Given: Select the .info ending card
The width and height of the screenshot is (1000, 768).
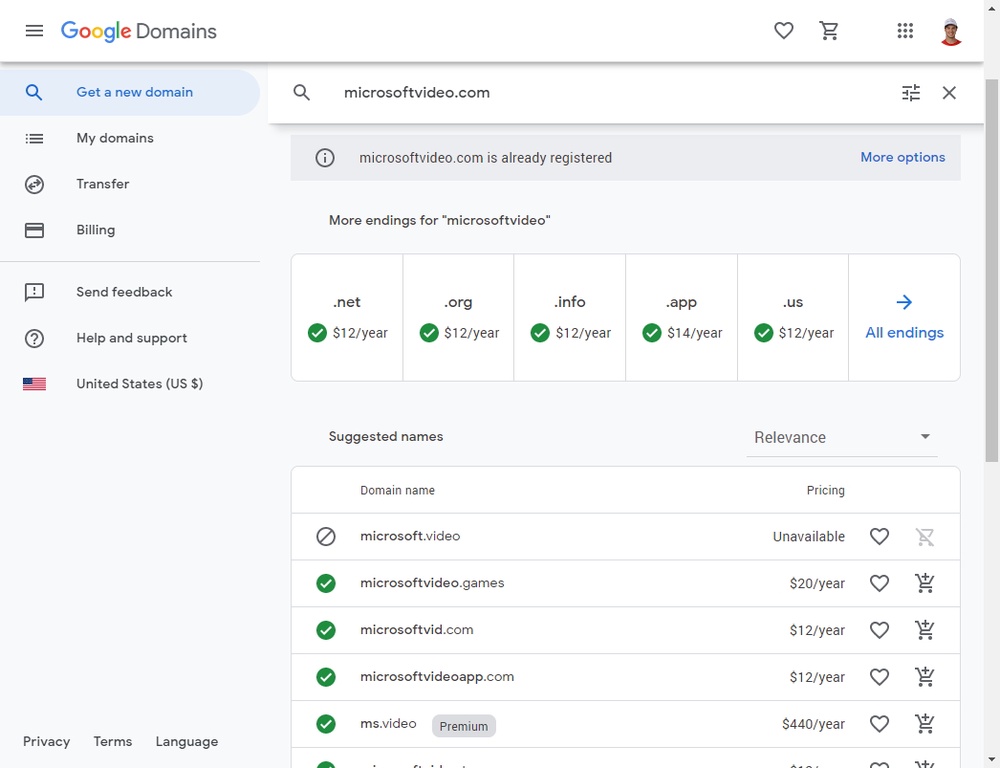Looking at the screenshot, I should tap(570, 318).
